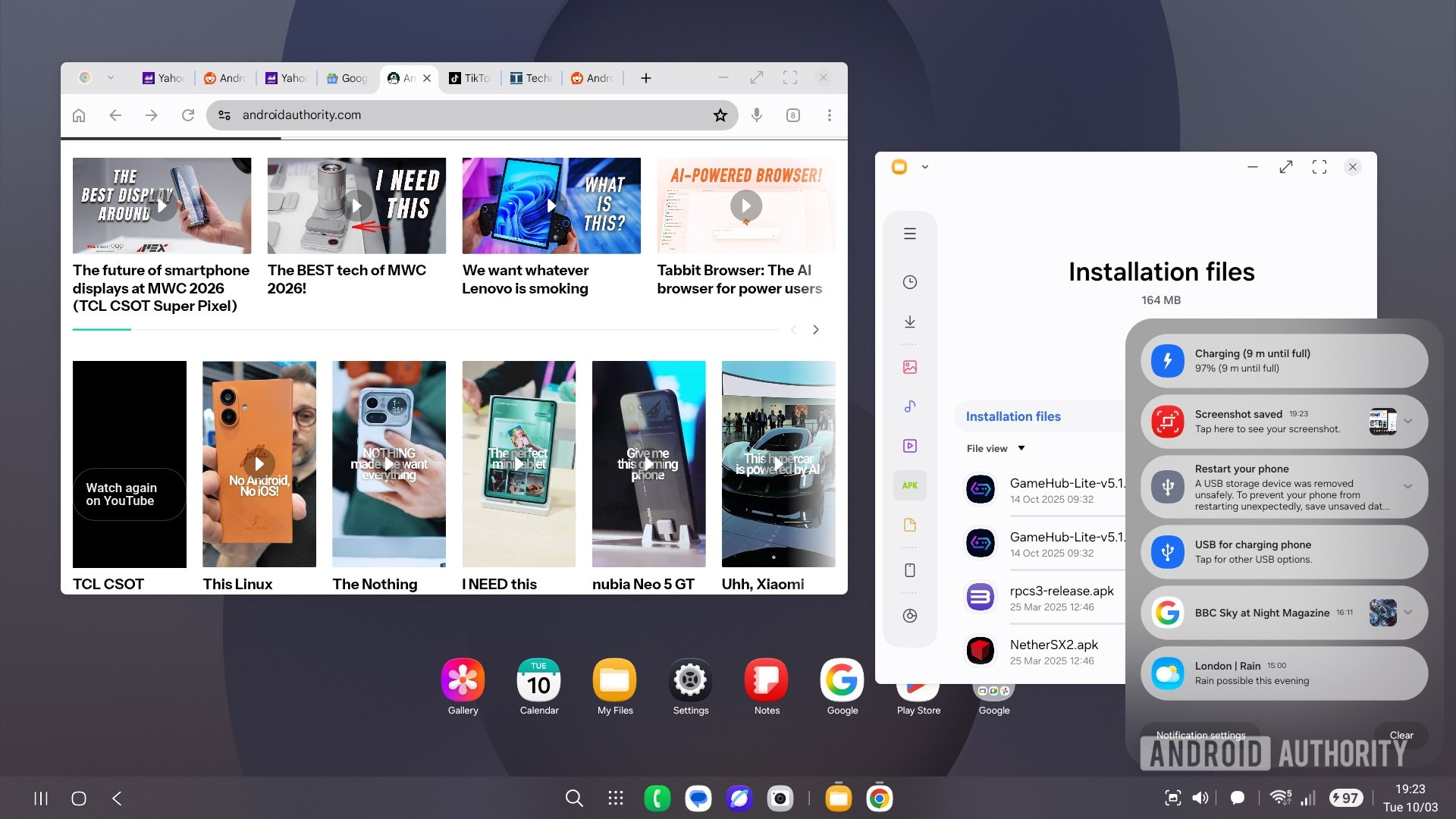Switch to the TikTok browser tab

point(470,77)
